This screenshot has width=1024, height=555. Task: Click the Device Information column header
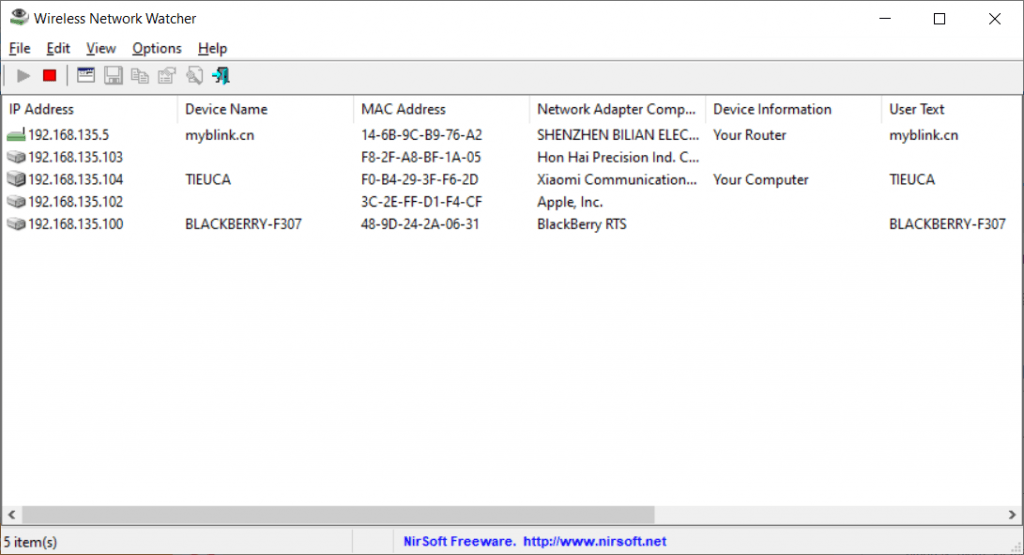792,109
